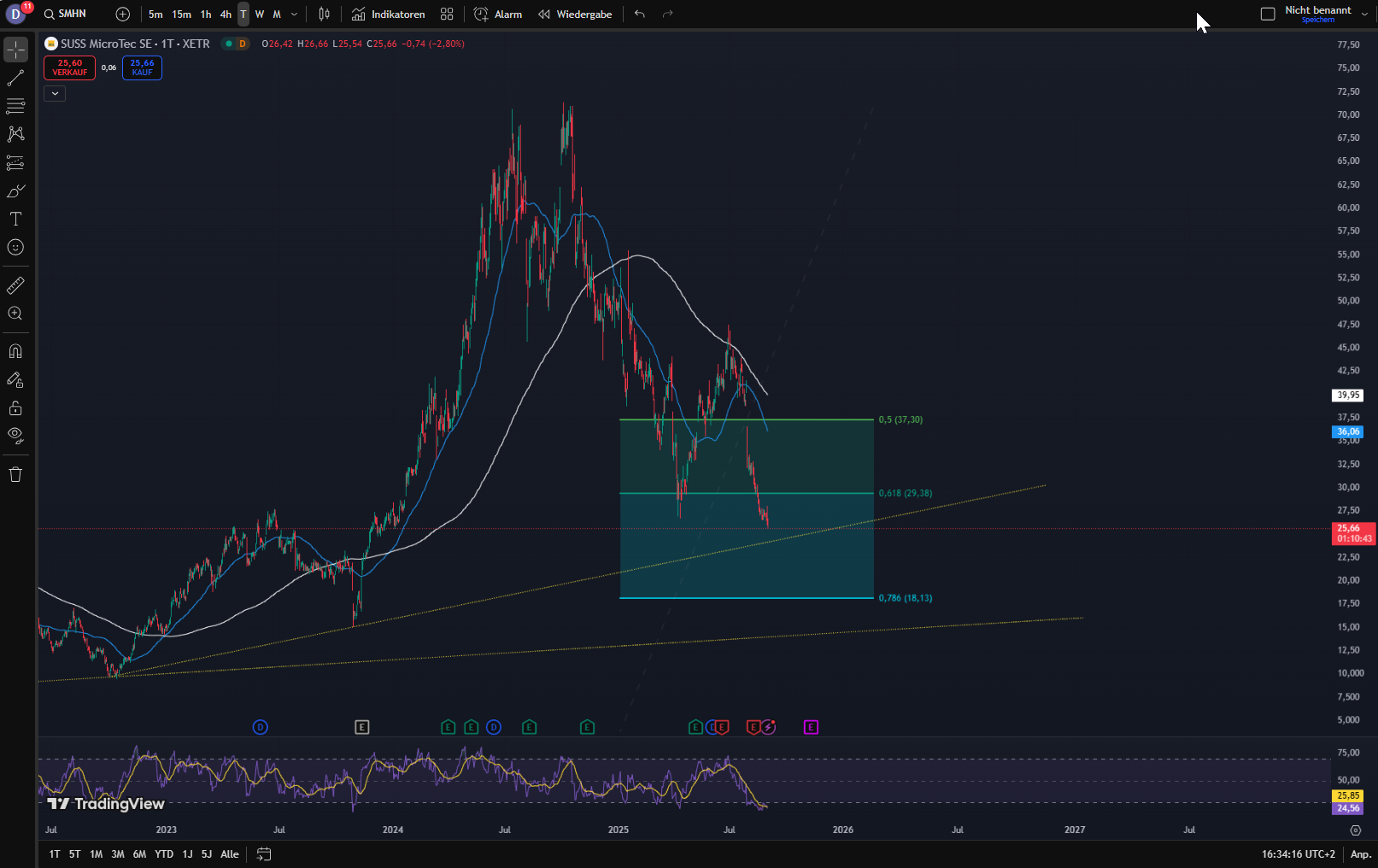Click the trash icon to remove drawings
The height and width of the screenshot is (868, 1378).
[x=15, y=475]
